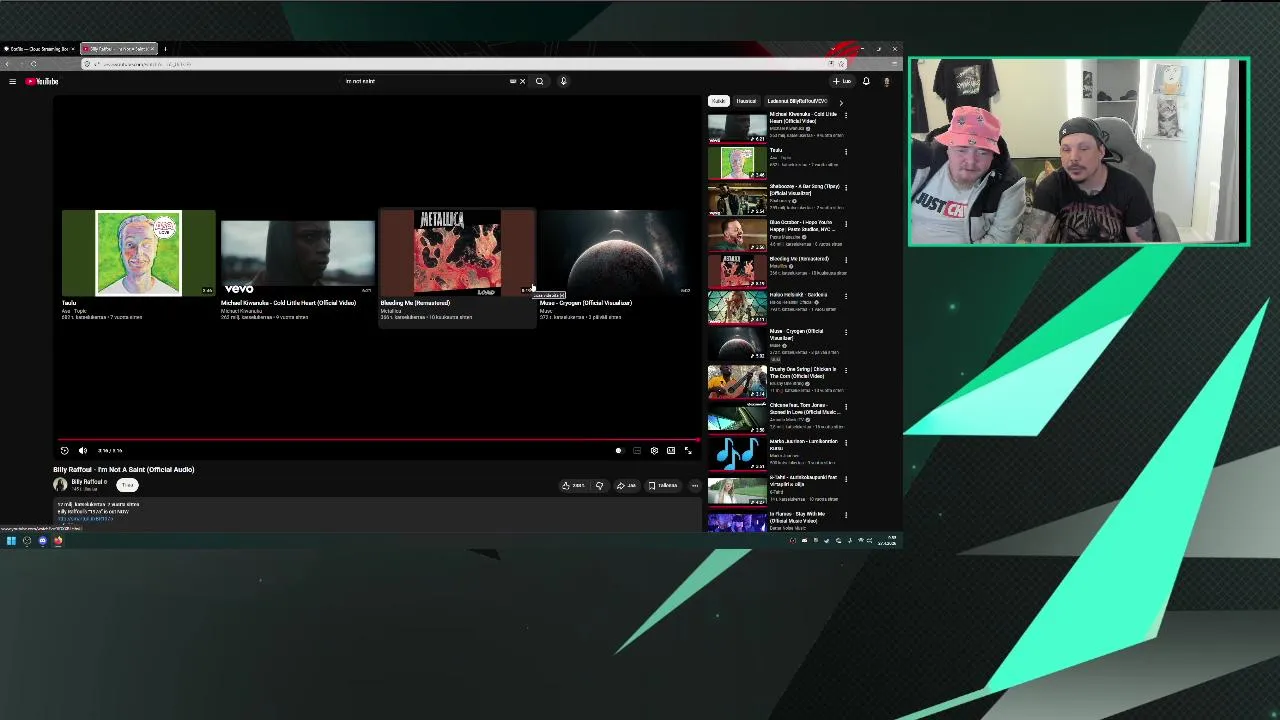Click inside the YouTube search field
Viewport: 1280px width, 720px height.
430,81
